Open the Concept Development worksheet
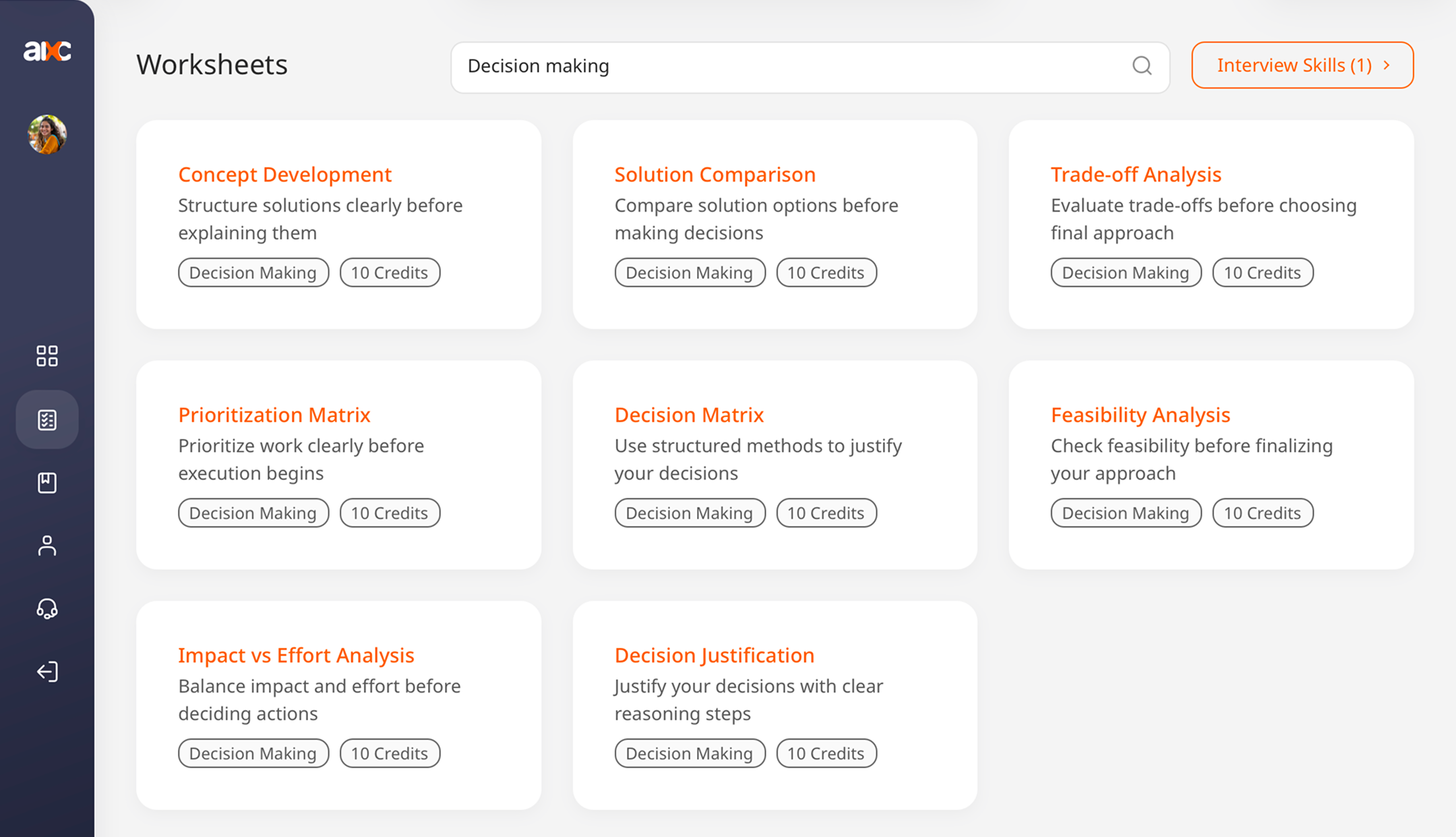The height and width of the screenshot is (837, 1456). tap(284, 175)
